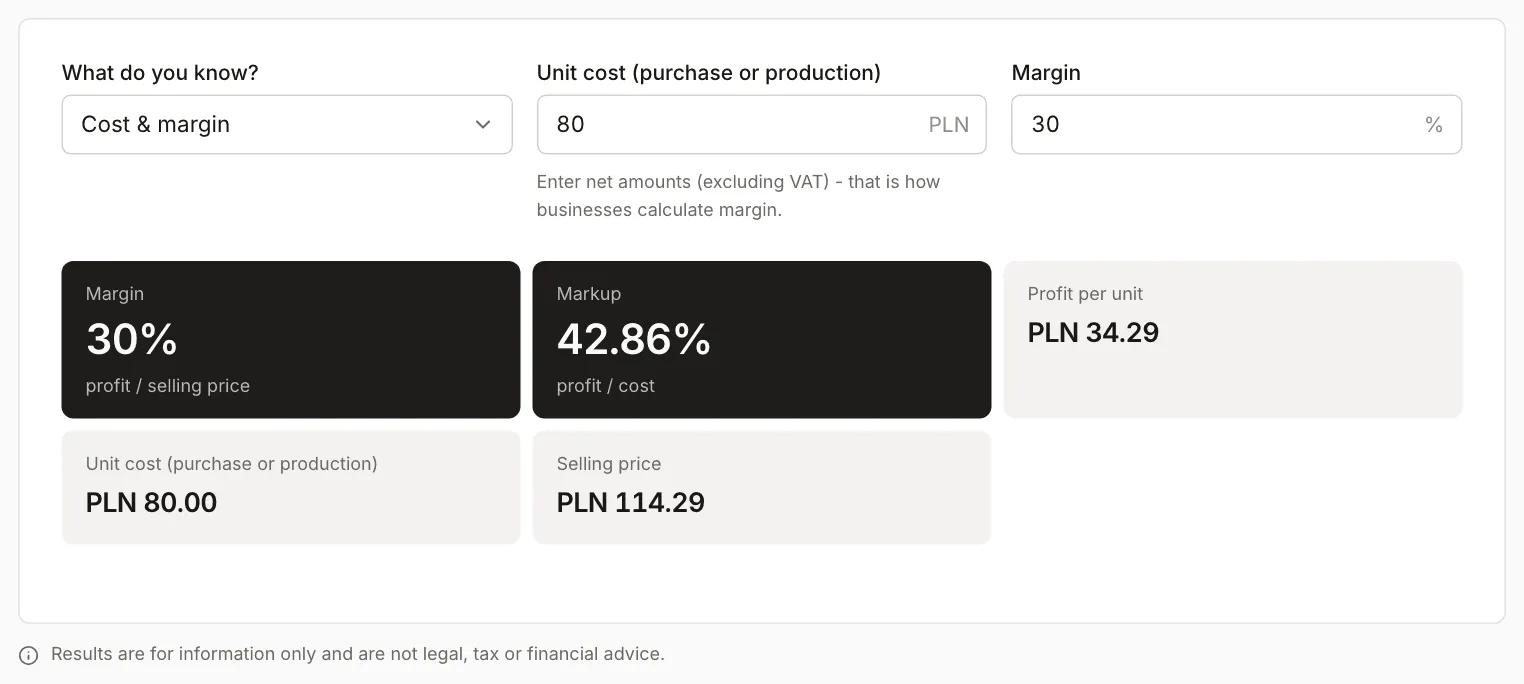Screen dimensions: 1524x684
Task: Click the PLN suffix in unit cost field
Action: click(949, 125)
